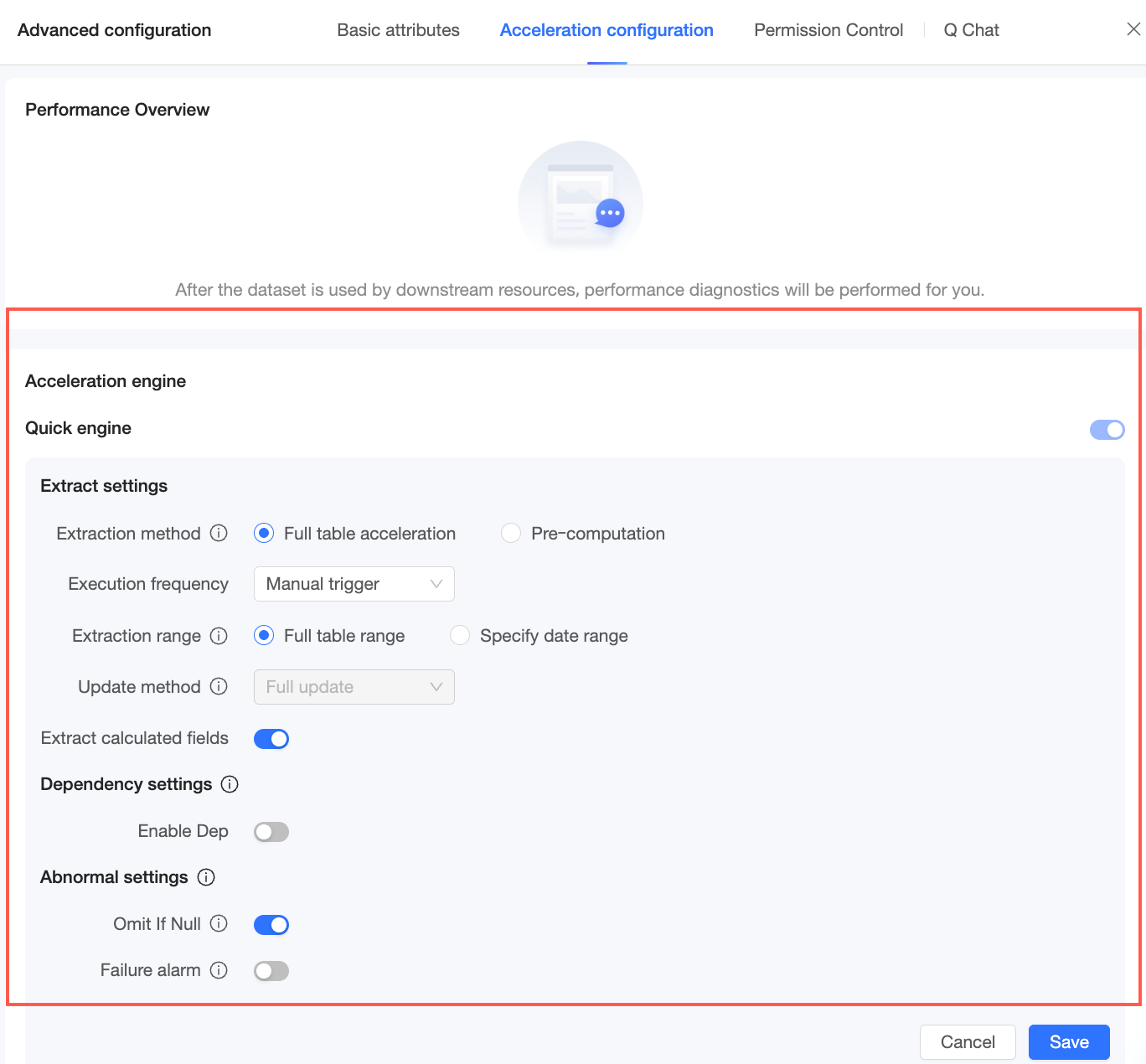Toggle the Quick engine switch
Screen dimensions: 1146x1064
1107,430
